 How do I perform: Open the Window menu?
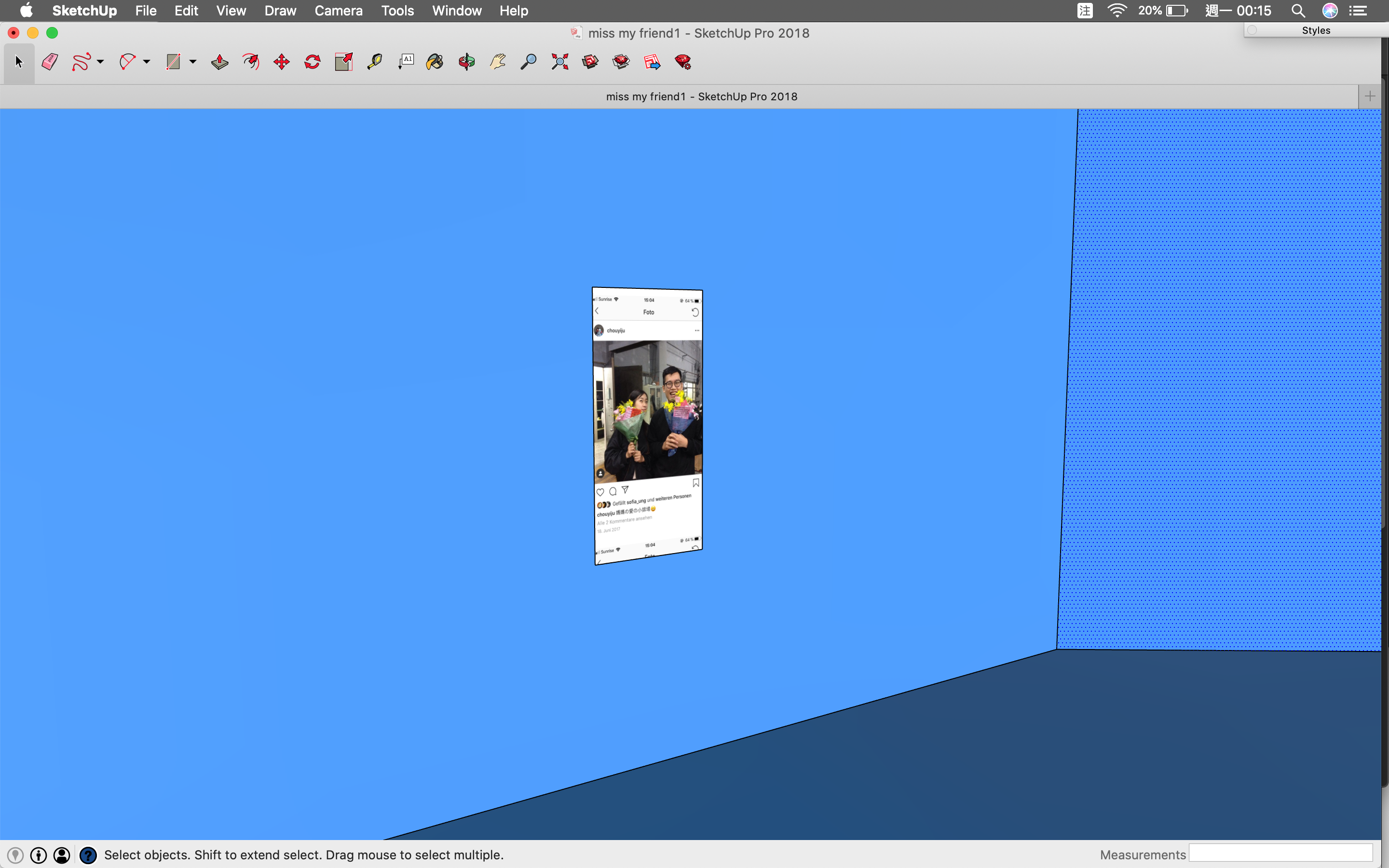coord(456,10)
